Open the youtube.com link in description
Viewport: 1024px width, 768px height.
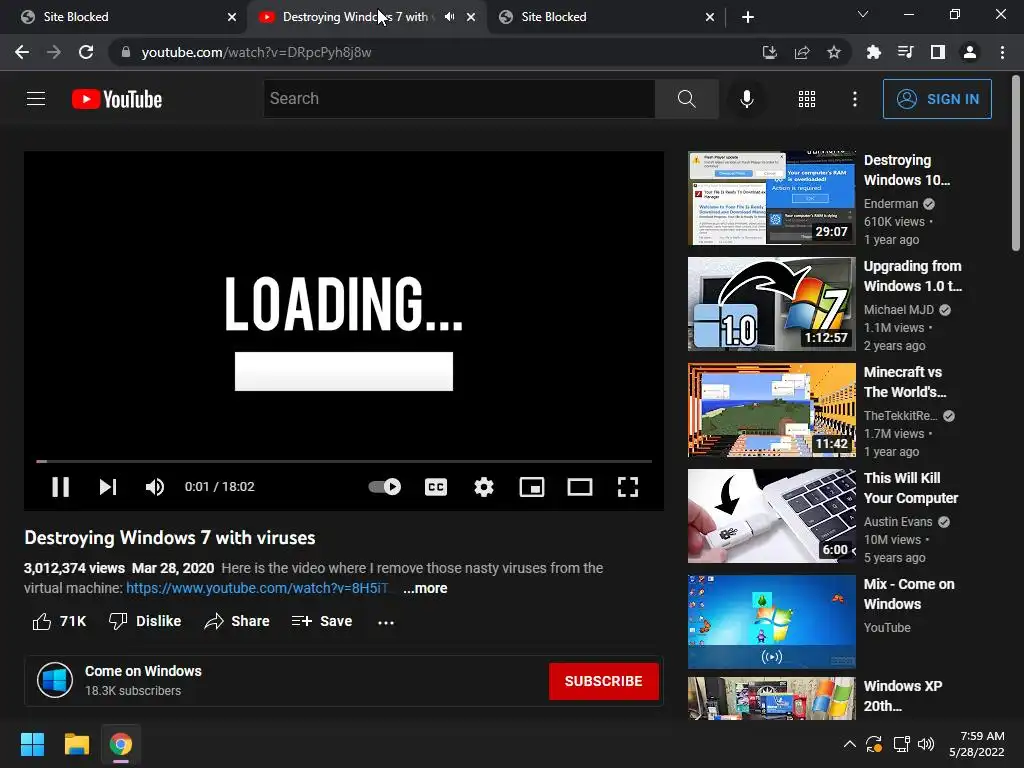(x=257, y=588)
